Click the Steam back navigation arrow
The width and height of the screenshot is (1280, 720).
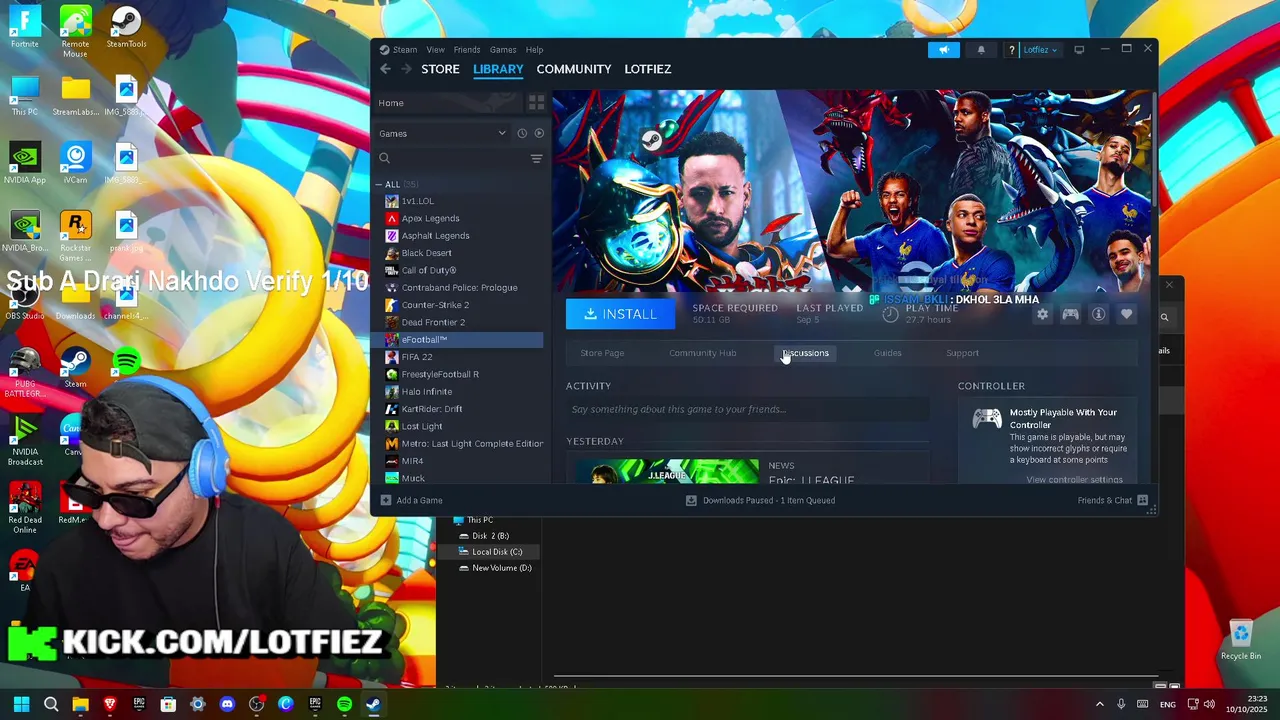(385, 69)
